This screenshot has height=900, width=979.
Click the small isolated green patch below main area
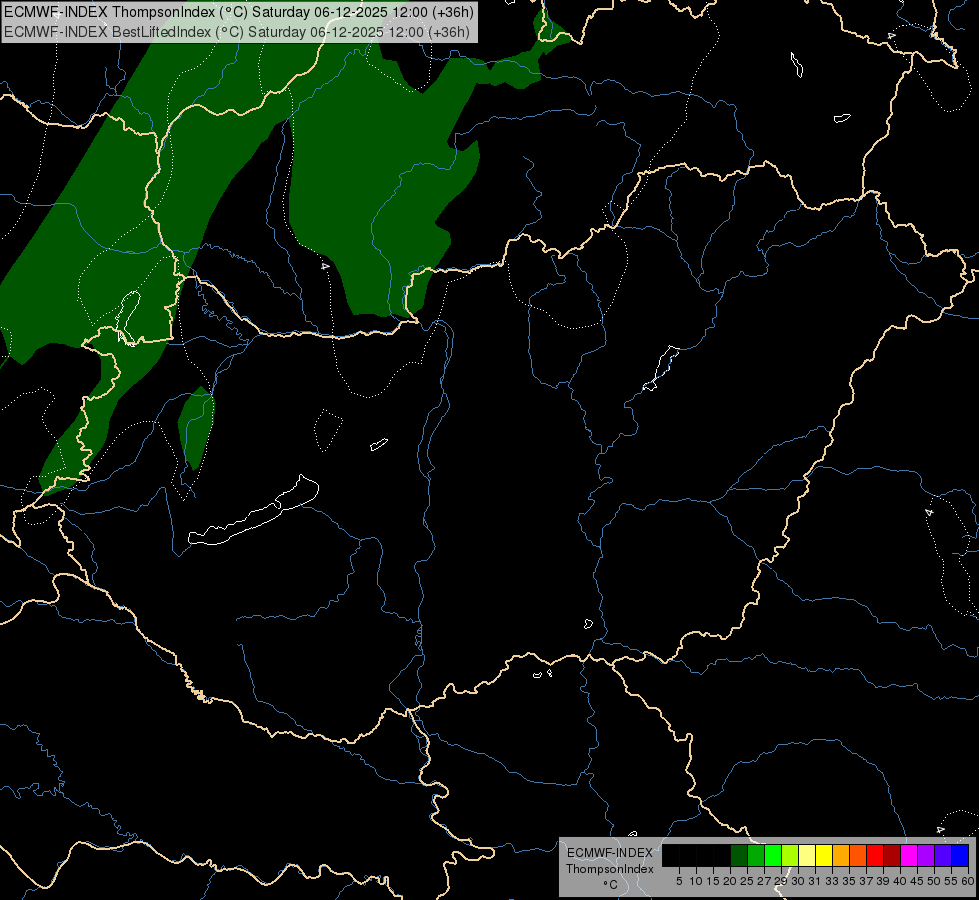[x=197, y=428]
